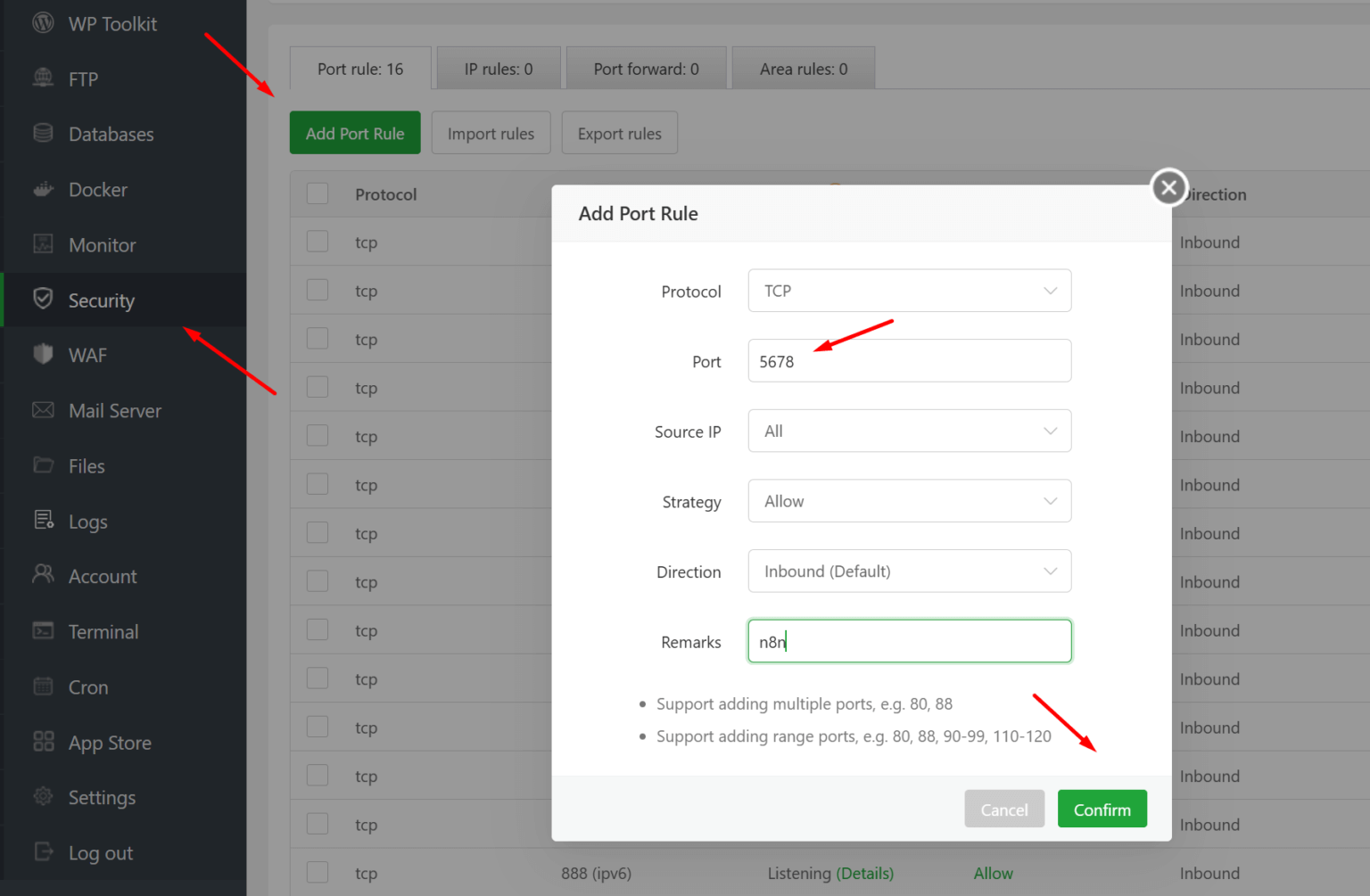Viewport: 1370px width, 896px height.
Task: Click the WAF shield icon
Action: (43, 355)
